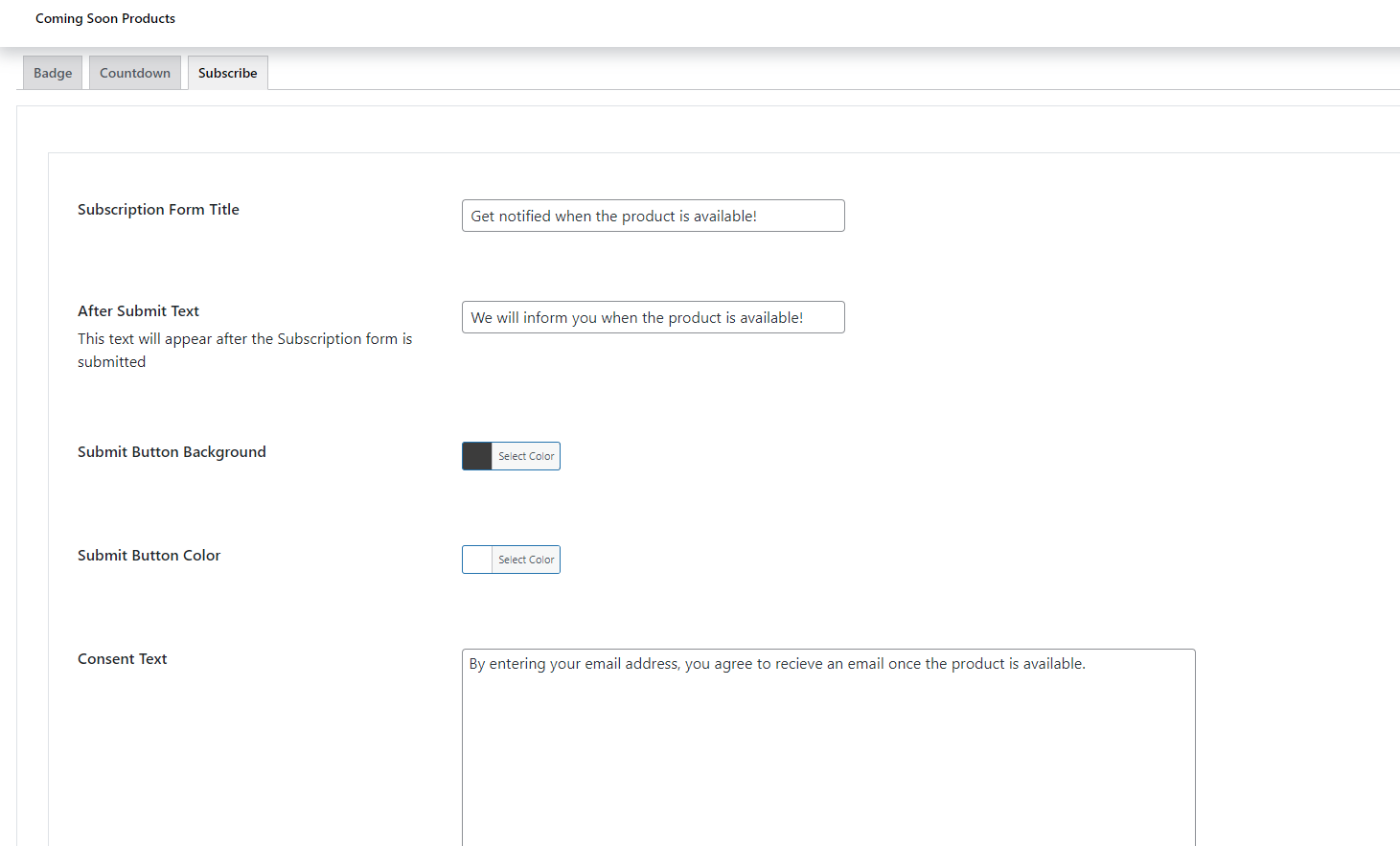Open Select Color for Submit Button Background
Image resolution: width=1400 pixels, height=846 pixels.
point(525,456)
